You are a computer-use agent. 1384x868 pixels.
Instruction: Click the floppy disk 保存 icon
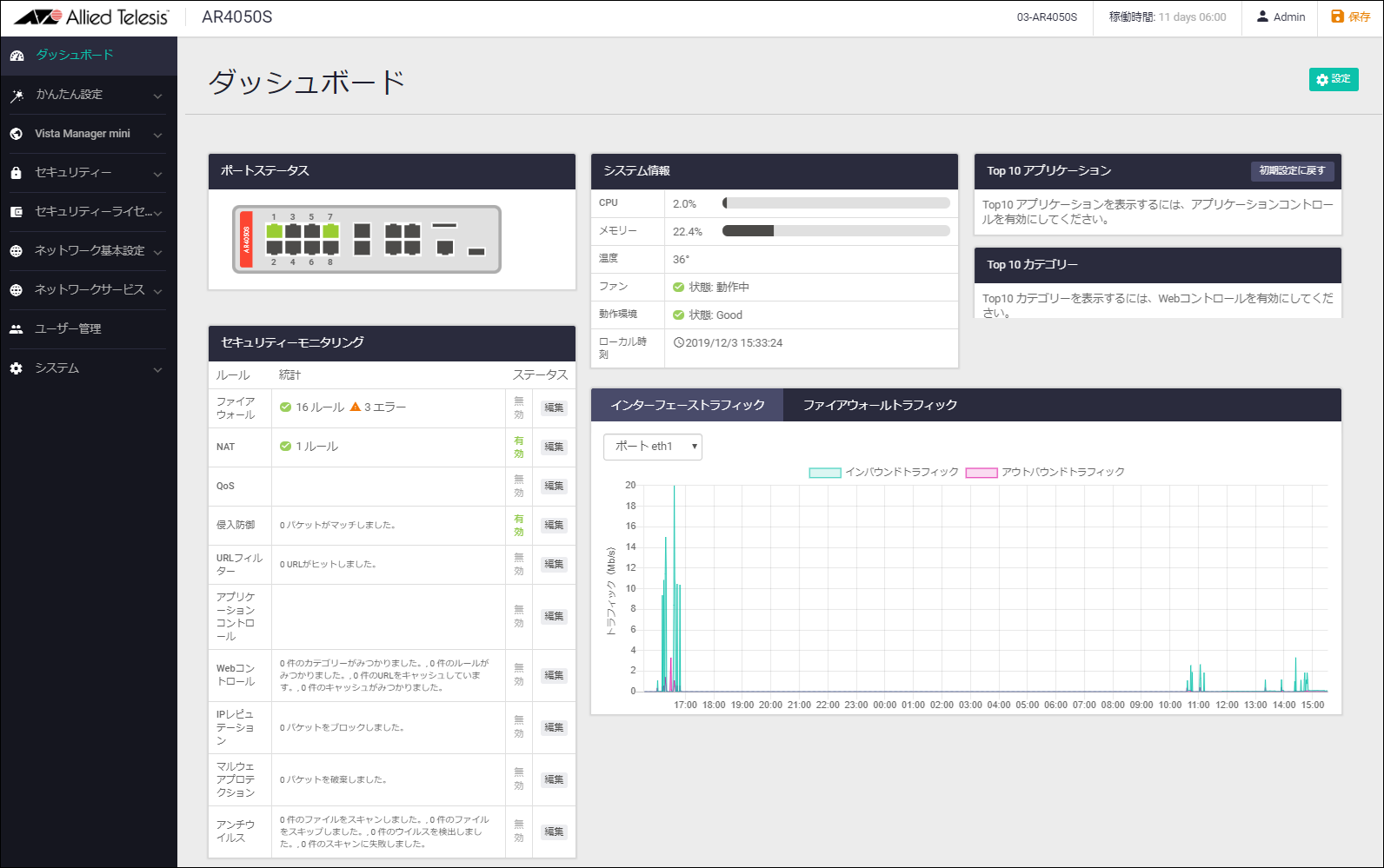1337,17
